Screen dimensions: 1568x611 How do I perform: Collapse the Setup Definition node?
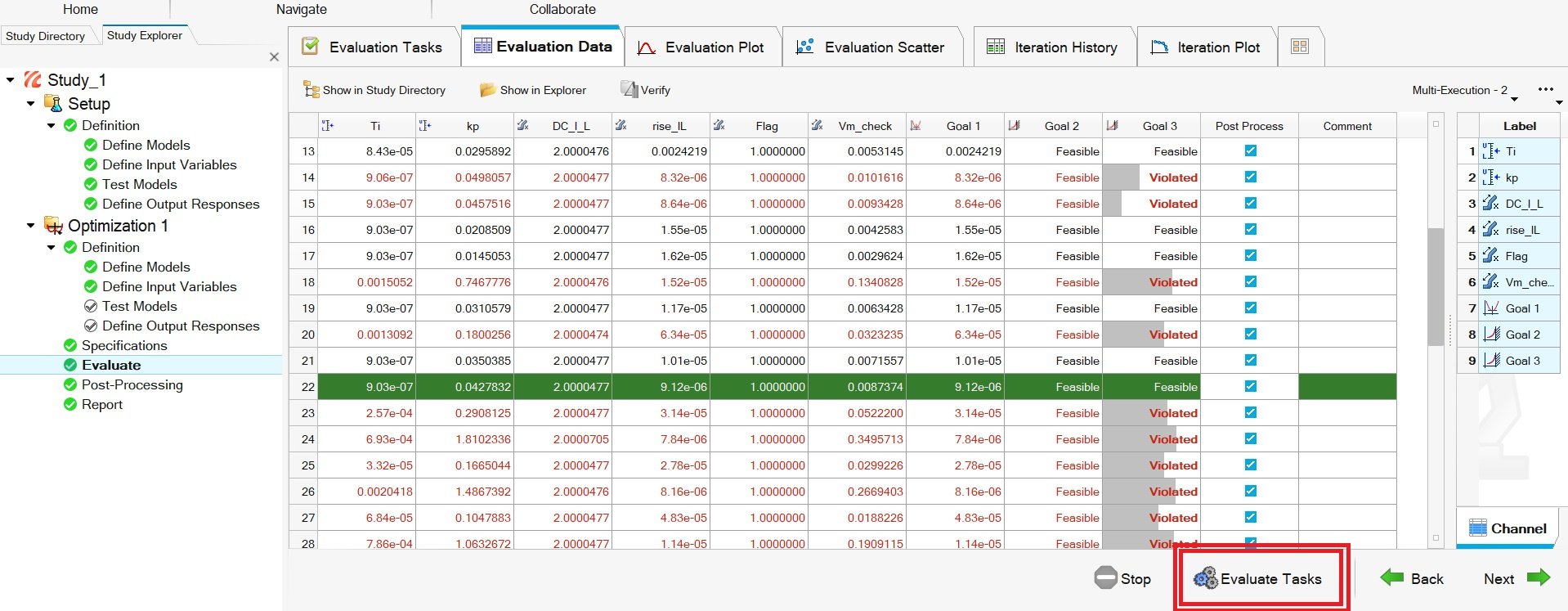tap(51, 126)
